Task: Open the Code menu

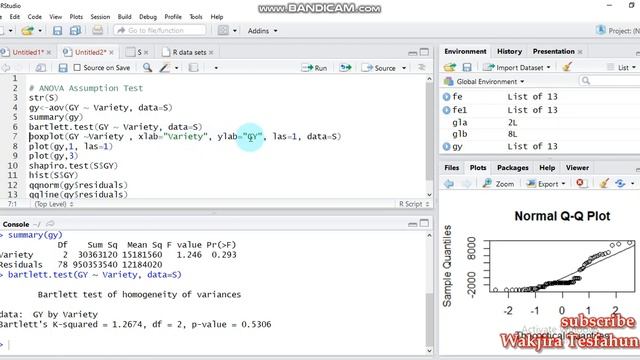Action: tap(35, 17)
